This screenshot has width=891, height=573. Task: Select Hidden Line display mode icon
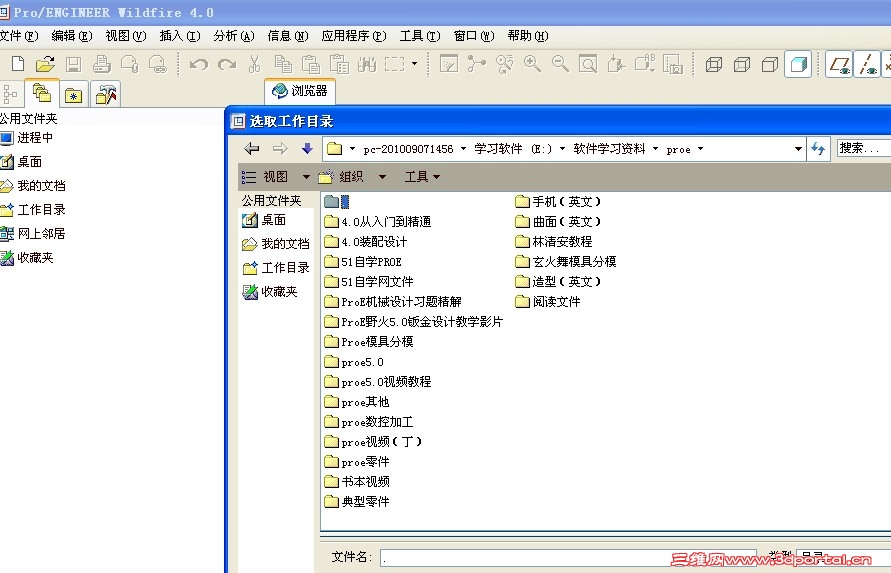[742, 64]
